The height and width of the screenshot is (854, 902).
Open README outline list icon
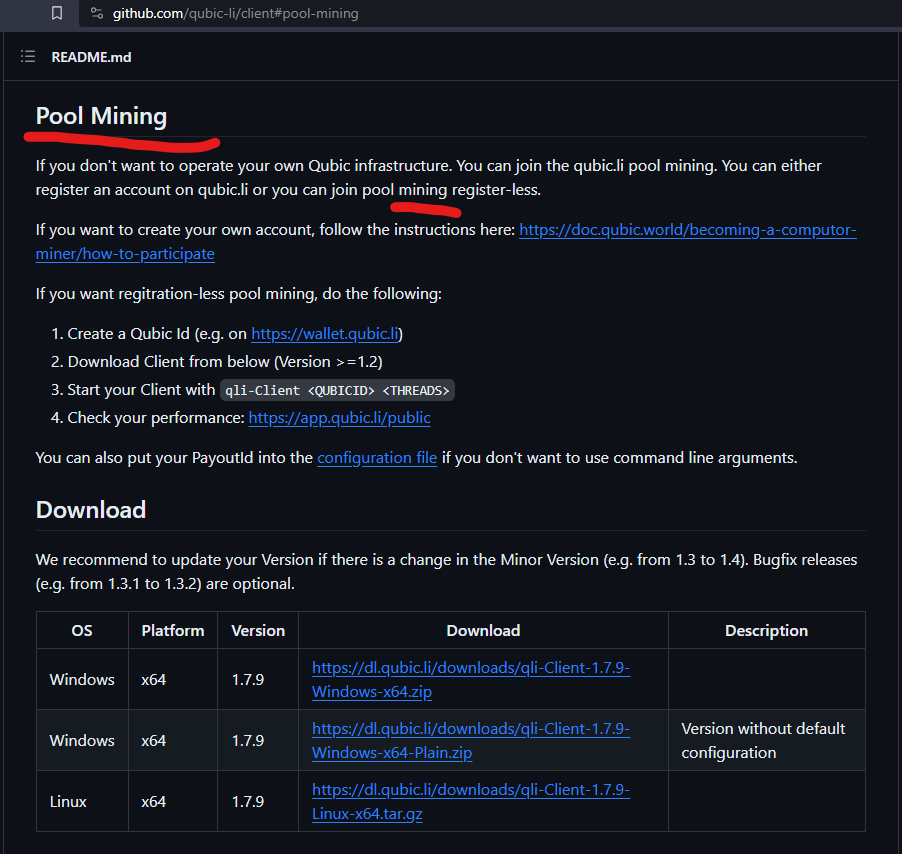28,56
